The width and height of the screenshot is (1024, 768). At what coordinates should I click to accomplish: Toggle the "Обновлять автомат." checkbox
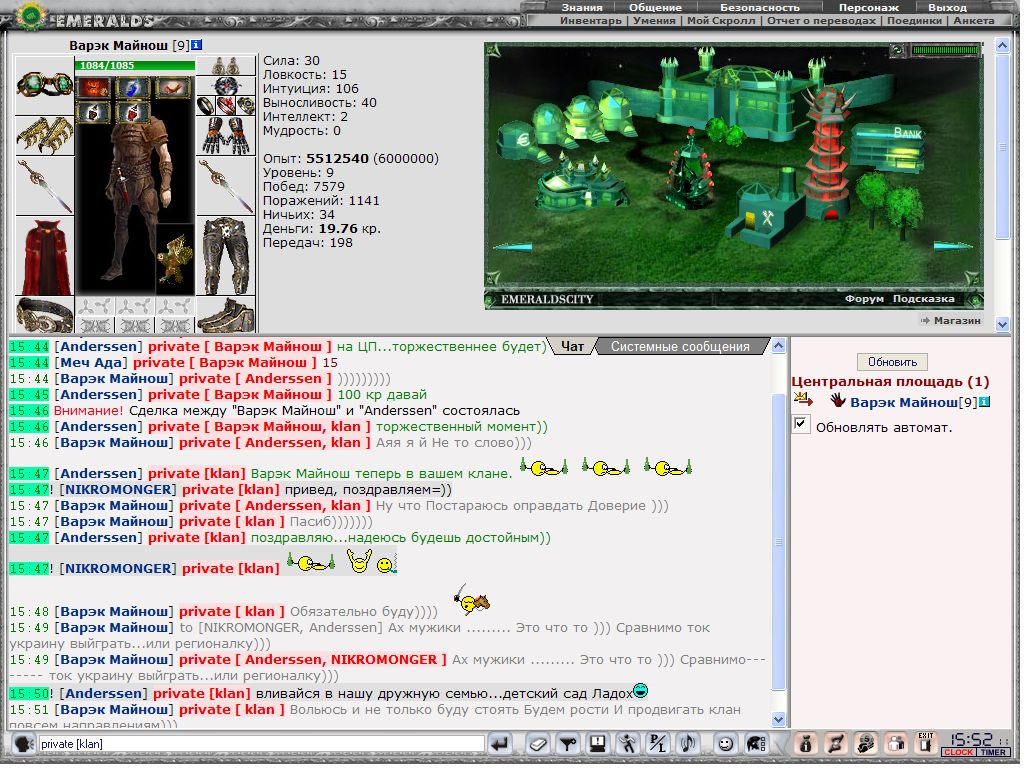click(800, 425)
